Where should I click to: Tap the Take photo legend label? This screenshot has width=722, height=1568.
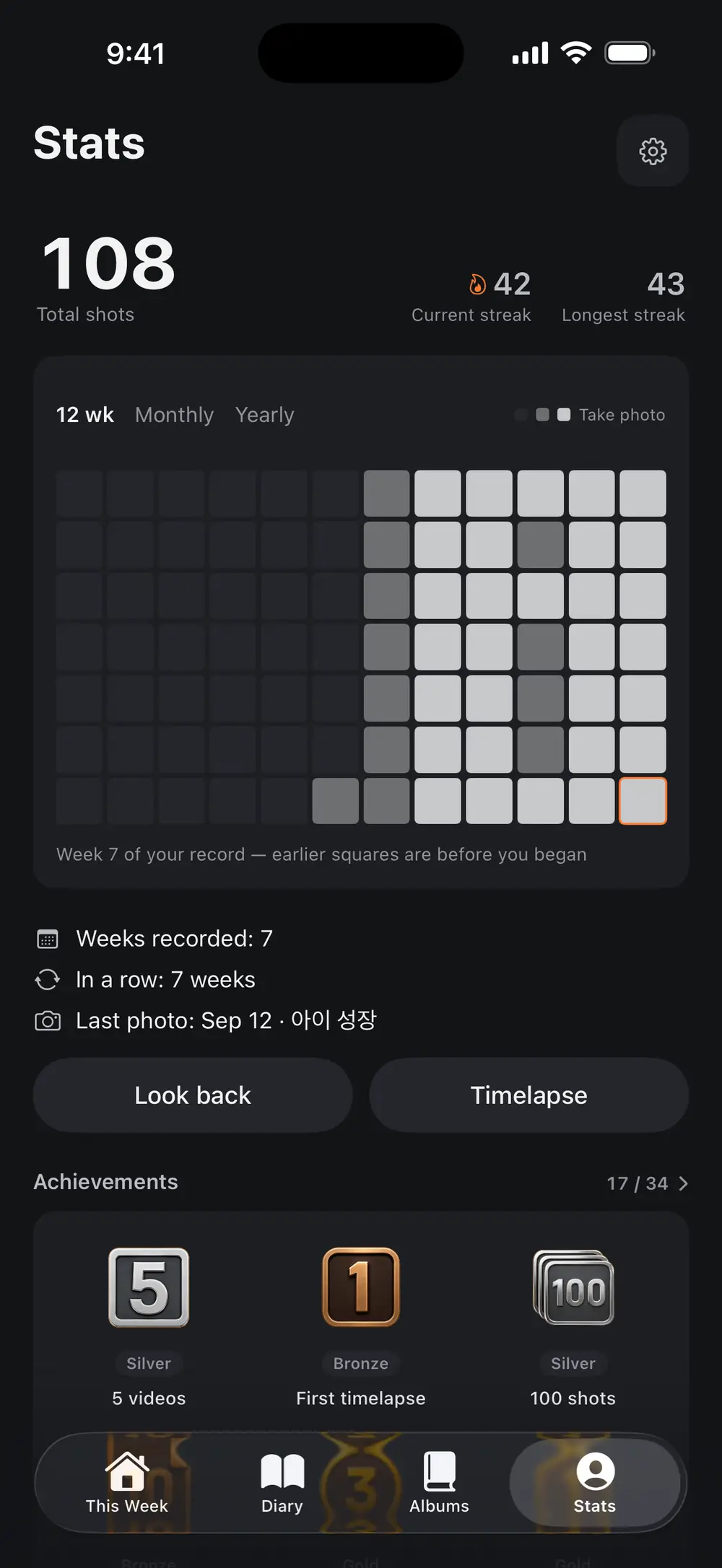coord(622,415)
